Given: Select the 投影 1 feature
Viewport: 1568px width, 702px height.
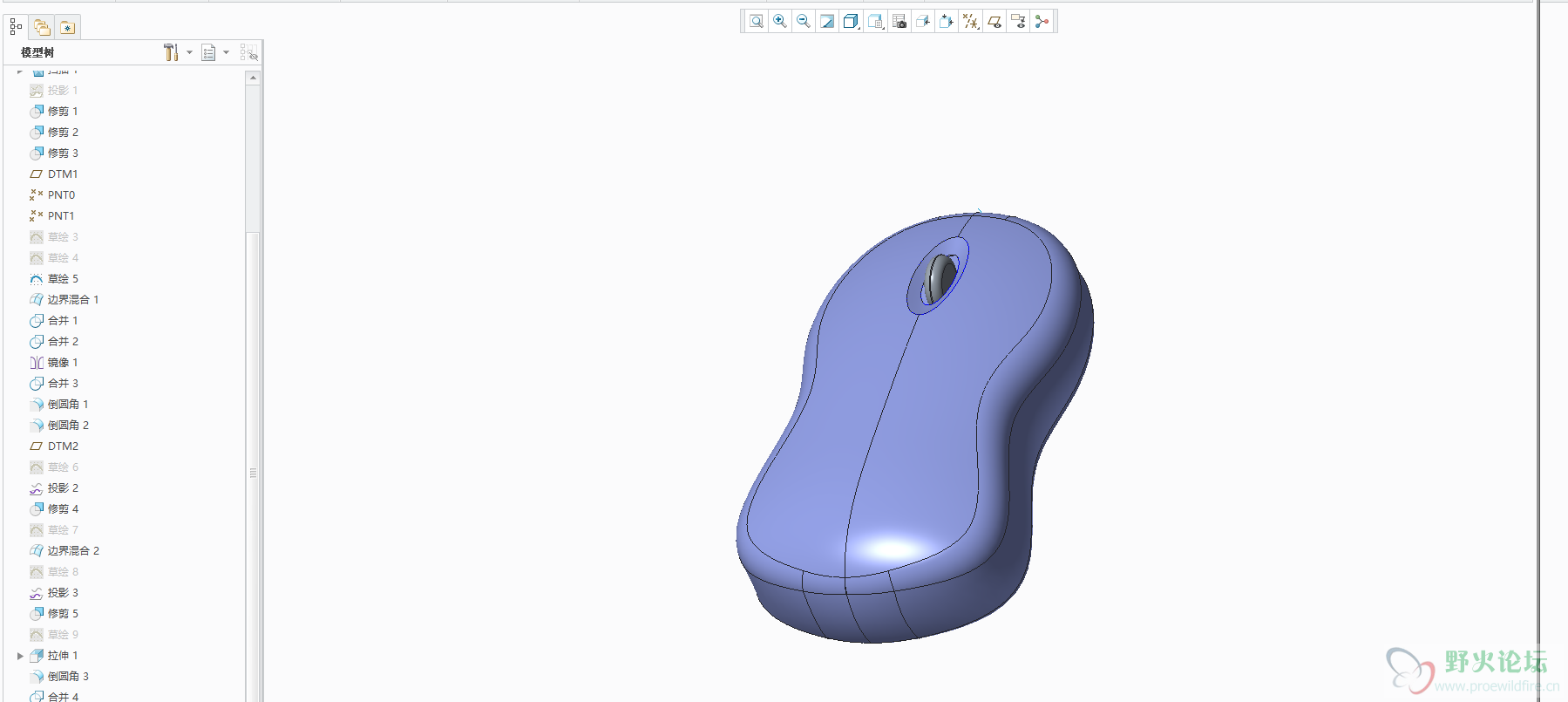Looking at the screenshot, I should click(x=53, y=91).
